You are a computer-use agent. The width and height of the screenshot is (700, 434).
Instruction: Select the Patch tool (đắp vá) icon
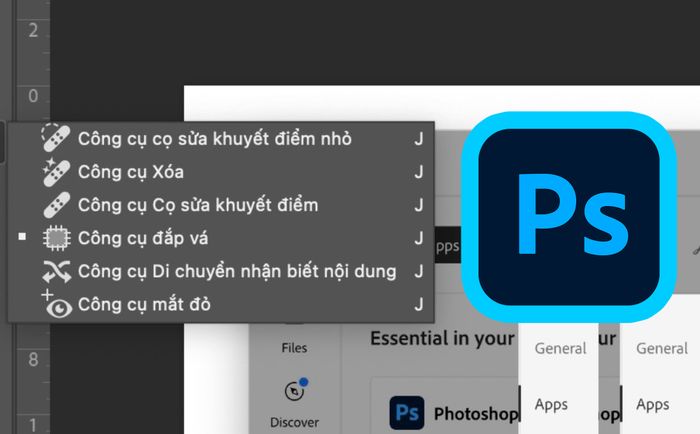click(56, 238)
